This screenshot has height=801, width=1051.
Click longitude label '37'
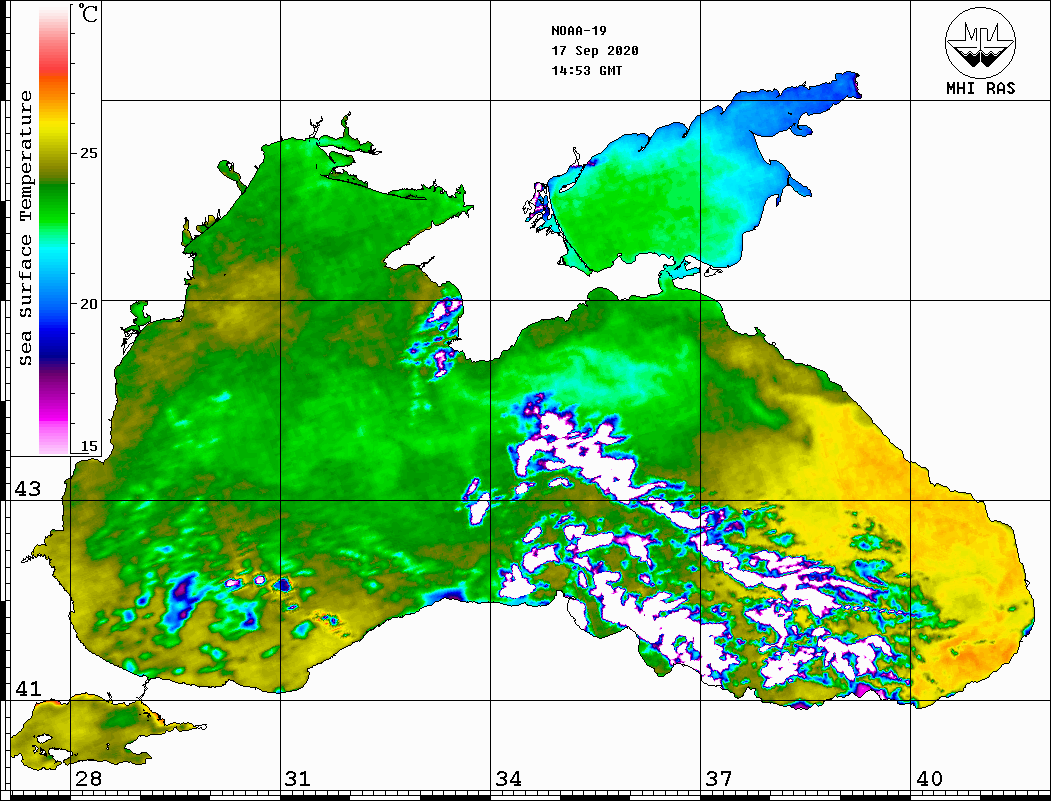click(719, 779)
